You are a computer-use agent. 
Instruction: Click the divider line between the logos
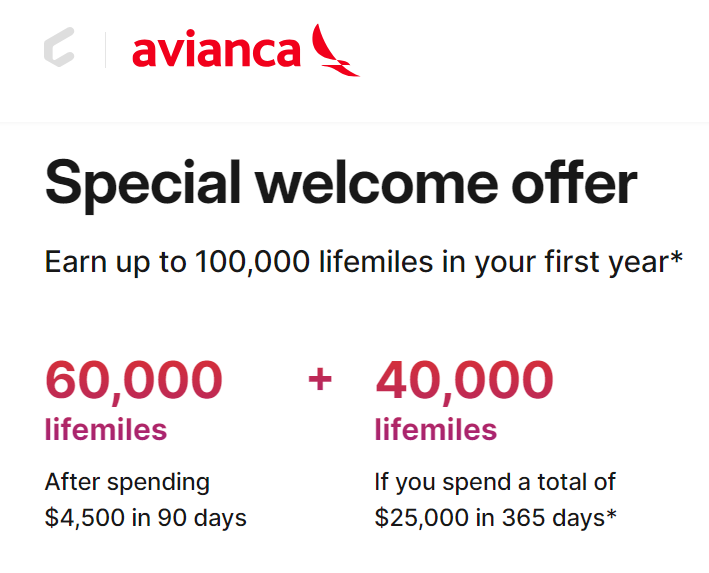click(x=105, y=50)
